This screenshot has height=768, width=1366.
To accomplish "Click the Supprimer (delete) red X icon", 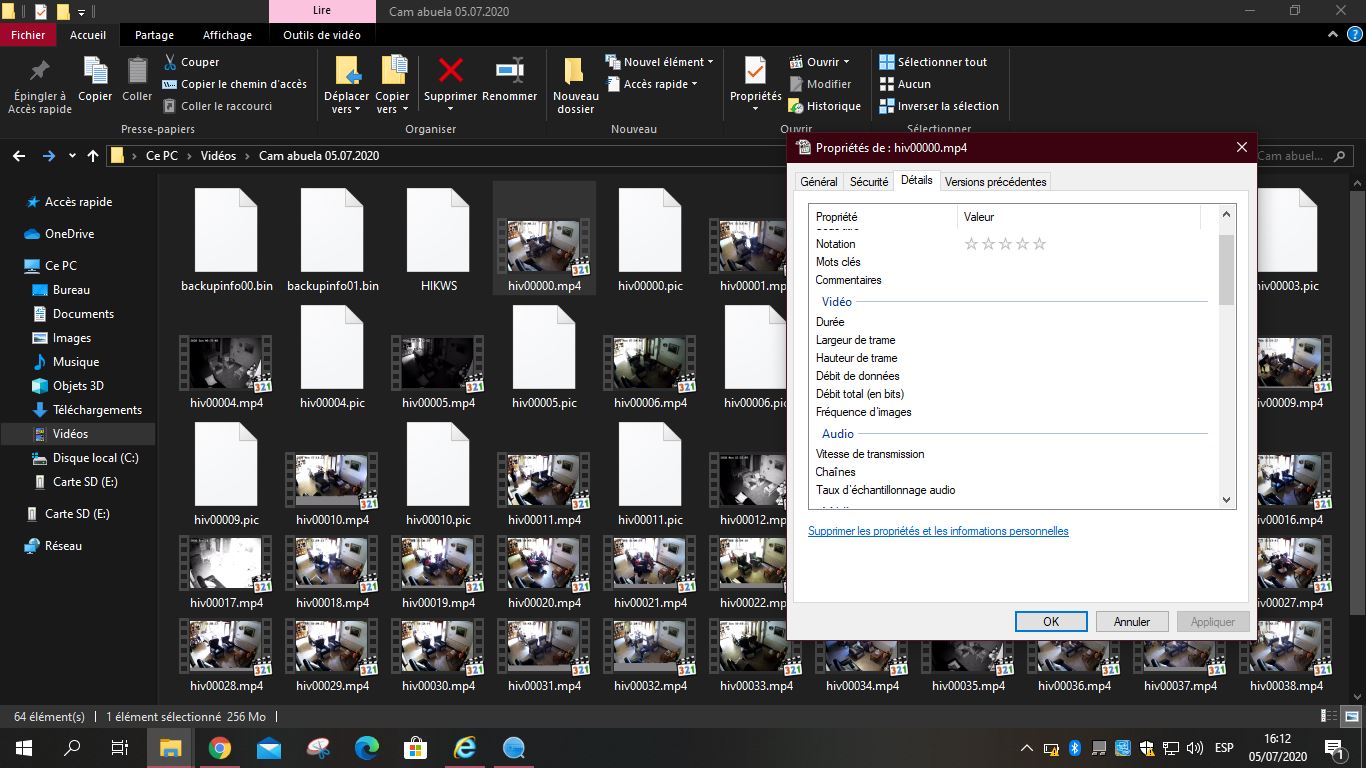I will 450,71.
